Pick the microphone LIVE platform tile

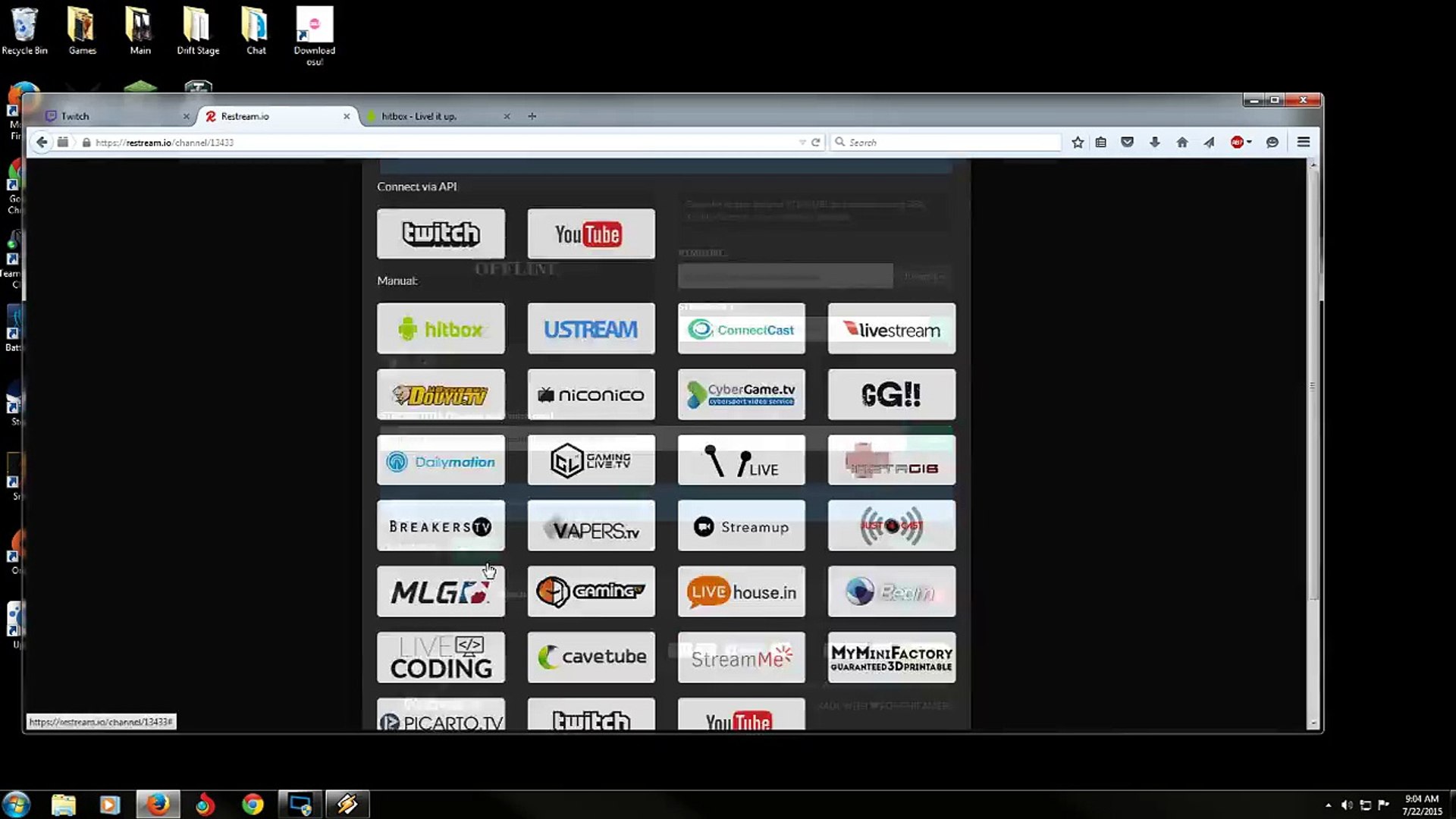pyautogui.click(x=741, y=460)
